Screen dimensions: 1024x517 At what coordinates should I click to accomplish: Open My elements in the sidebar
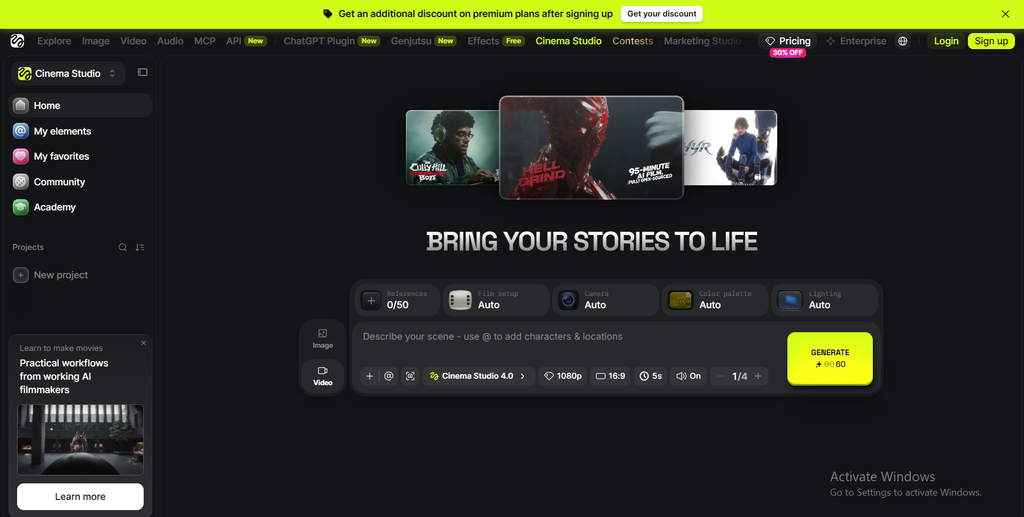pyautogui.click(x=80, y=131)
